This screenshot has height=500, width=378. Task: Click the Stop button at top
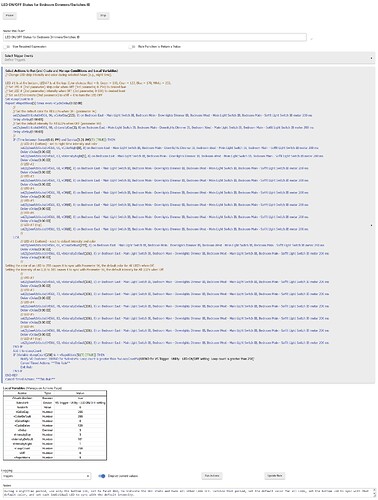[103, 16]
